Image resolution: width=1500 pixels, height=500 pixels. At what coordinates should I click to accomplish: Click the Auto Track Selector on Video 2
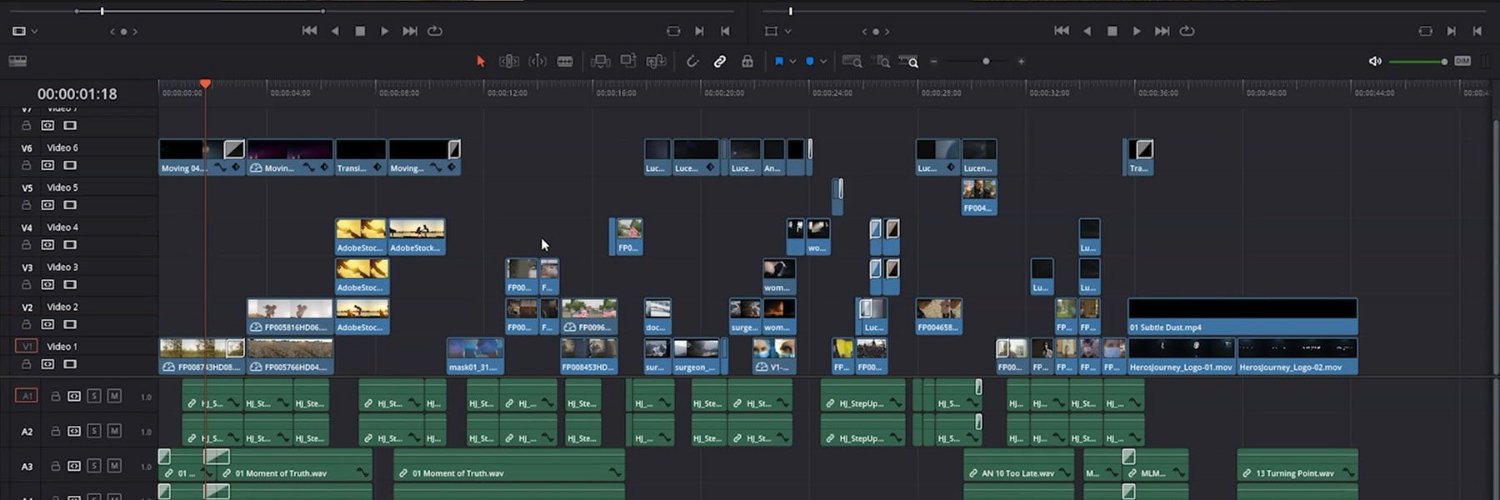click(48, 324)
